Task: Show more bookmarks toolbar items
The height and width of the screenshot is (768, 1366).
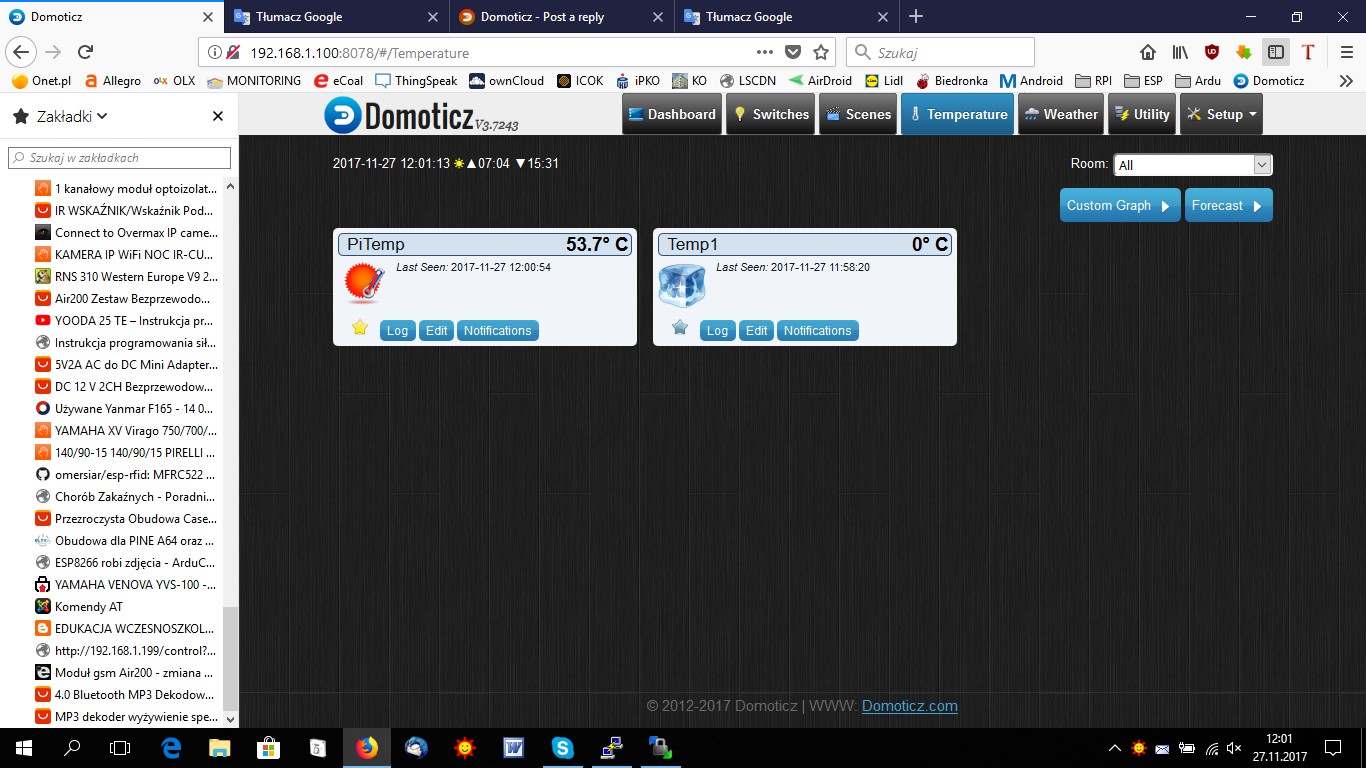Action: pyautogui.click(x=1345, y=81)
